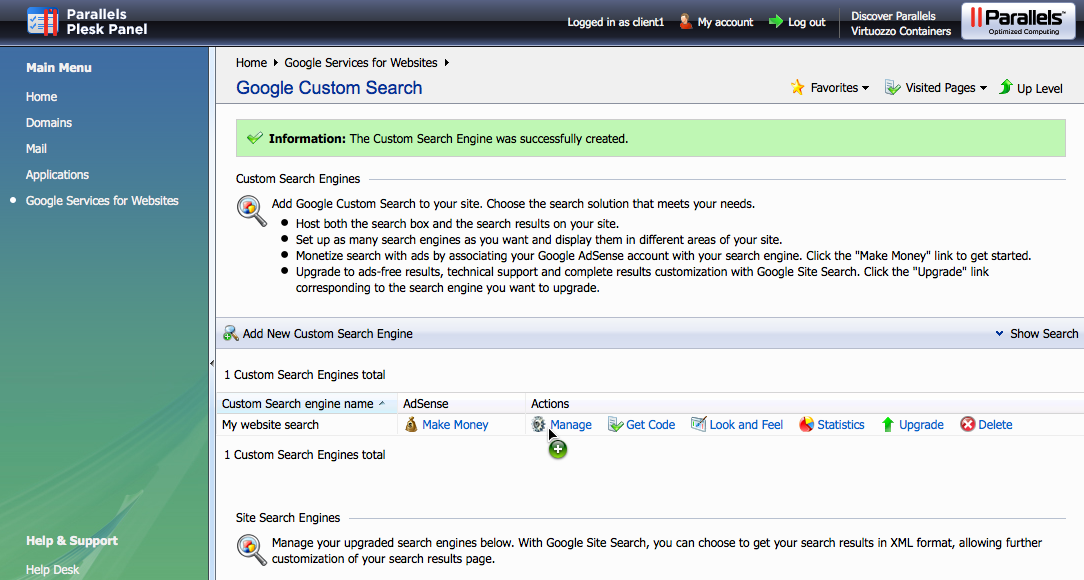Open the Visited Pages dropdown
The height and width of the screenshot is (580, 1084).
point(936,88)
